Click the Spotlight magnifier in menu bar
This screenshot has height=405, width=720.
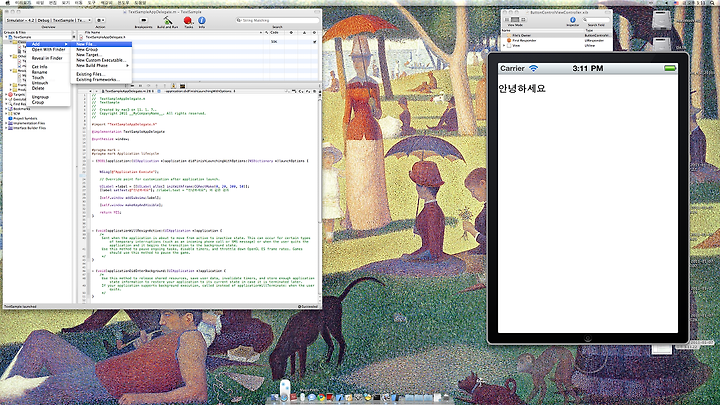[x=714, y=3]
